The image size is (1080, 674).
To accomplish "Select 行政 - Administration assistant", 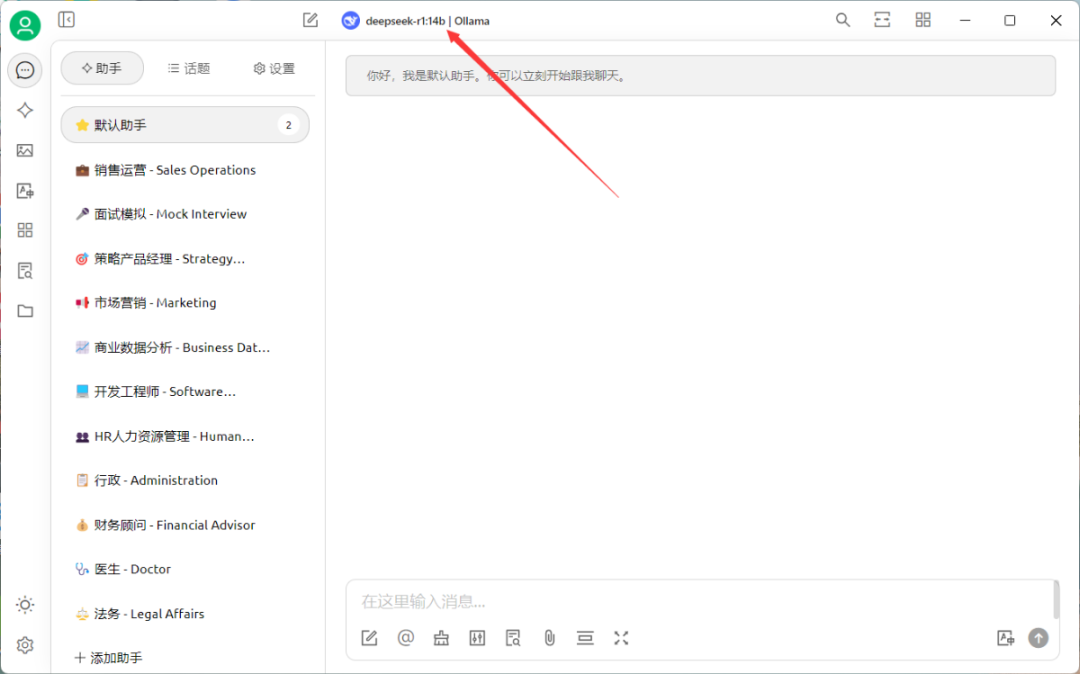I will (185, 481).
